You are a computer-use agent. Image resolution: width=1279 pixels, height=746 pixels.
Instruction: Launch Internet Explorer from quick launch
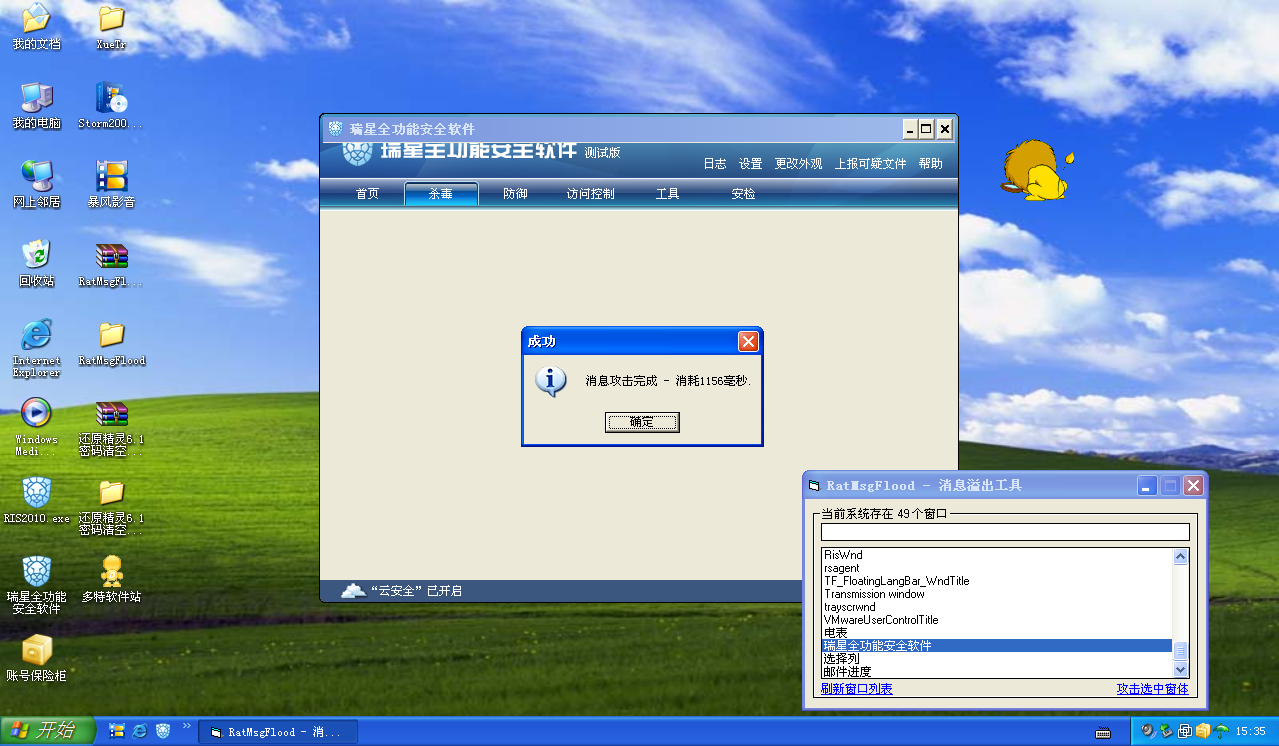tap(139, 731)
